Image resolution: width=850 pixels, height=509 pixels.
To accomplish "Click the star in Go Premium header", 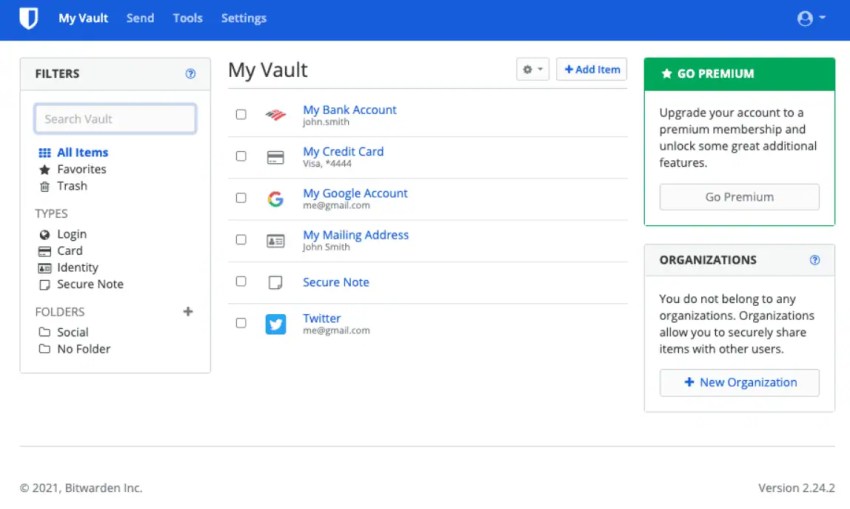I will coord(667,74).
